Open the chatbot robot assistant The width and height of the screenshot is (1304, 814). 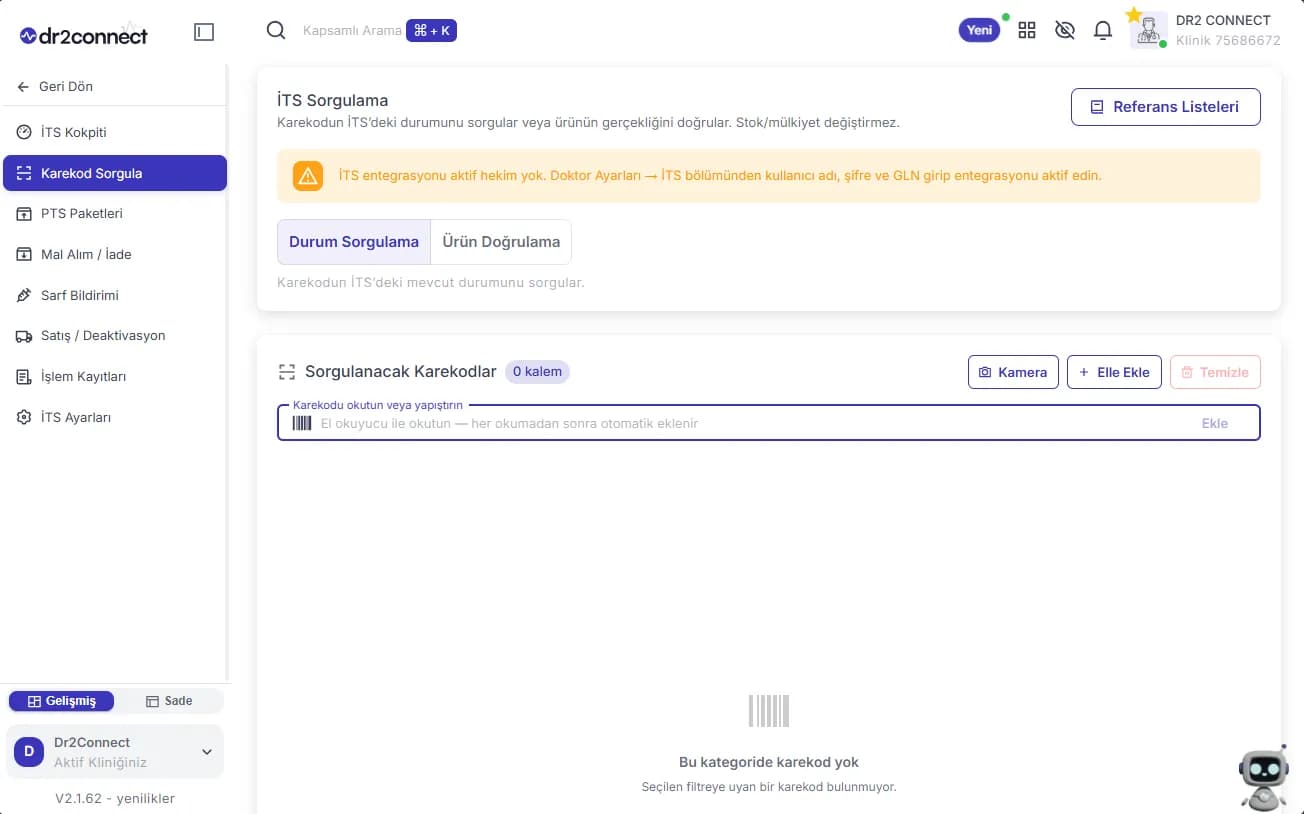coord(1263,779)
